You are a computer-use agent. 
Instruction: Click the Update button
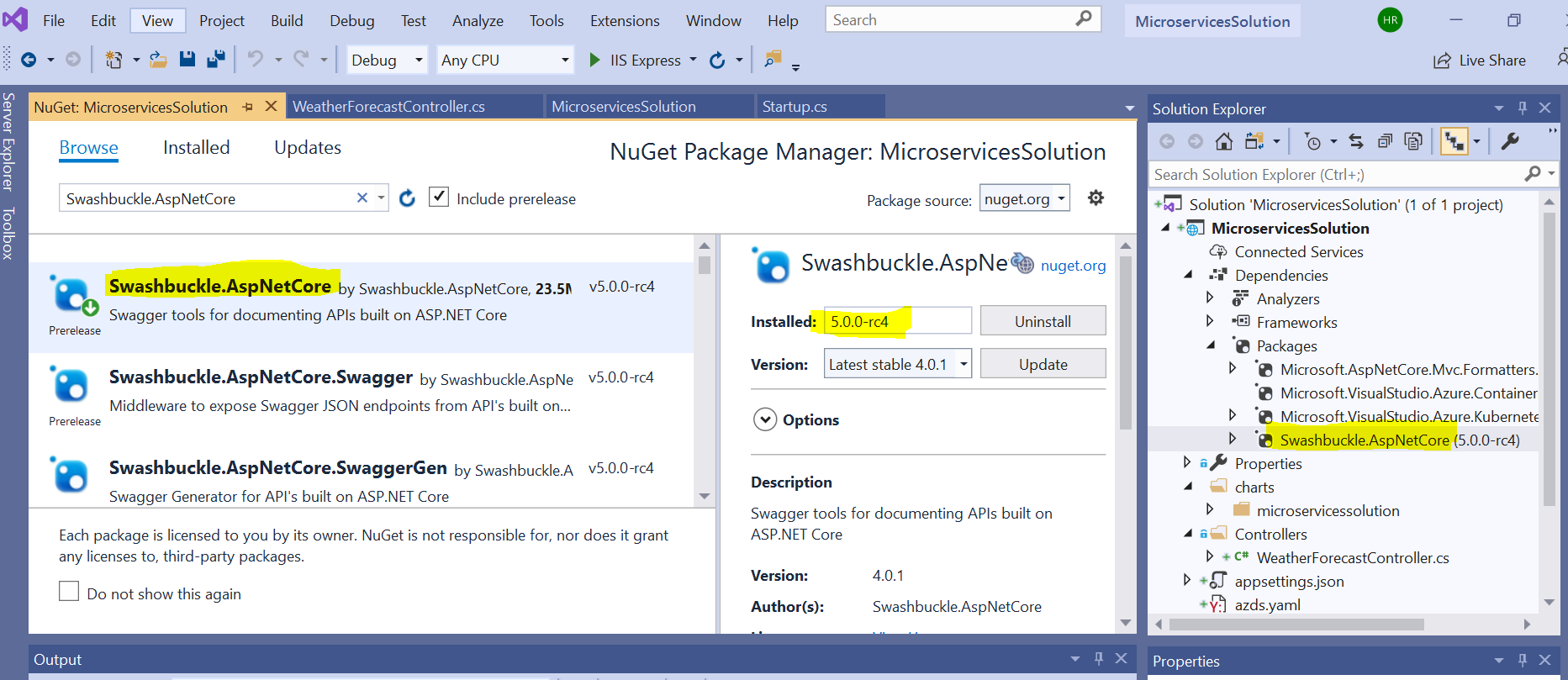tap(1043, 363)
